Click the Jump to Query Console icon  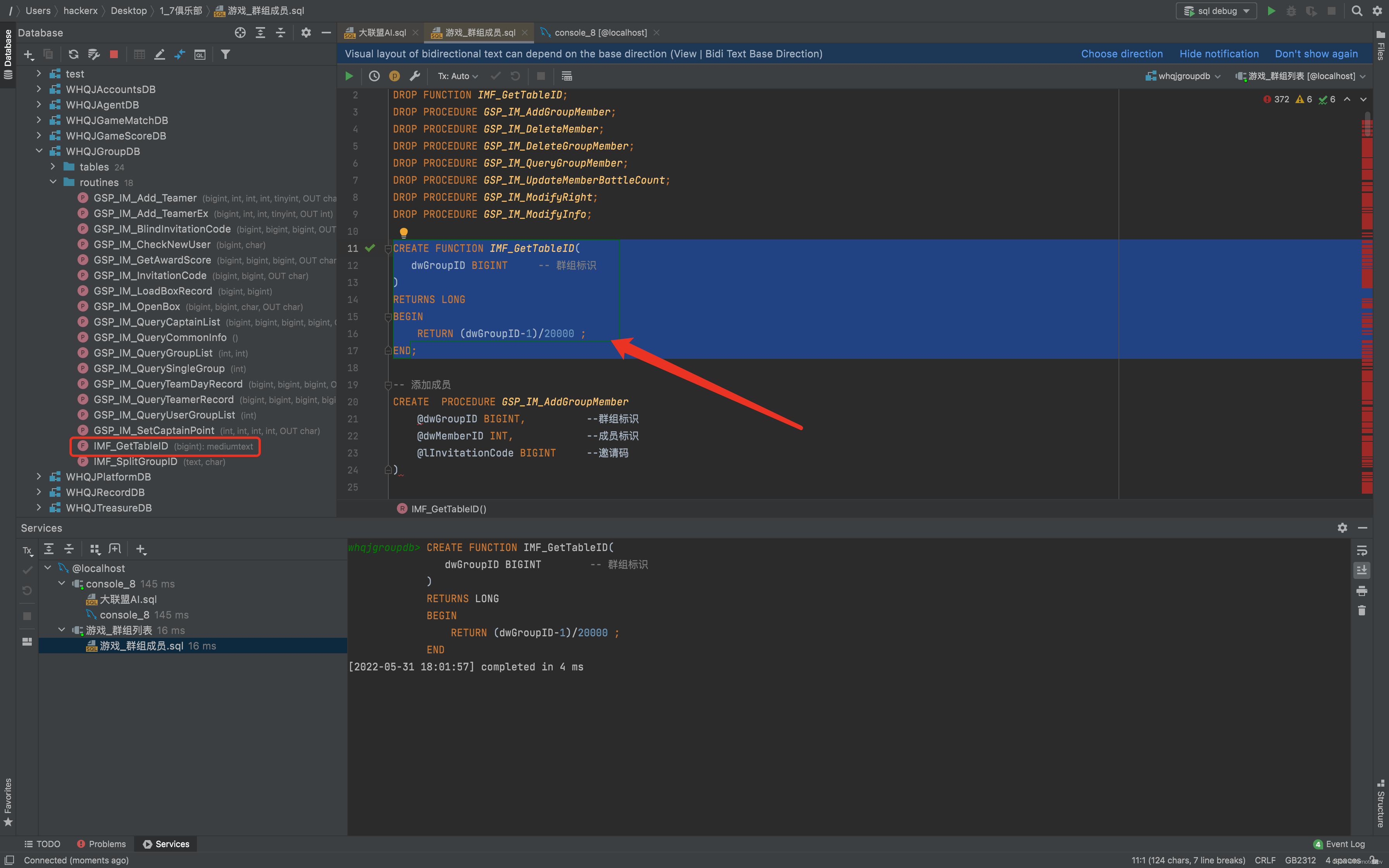[x=200, y=55]
